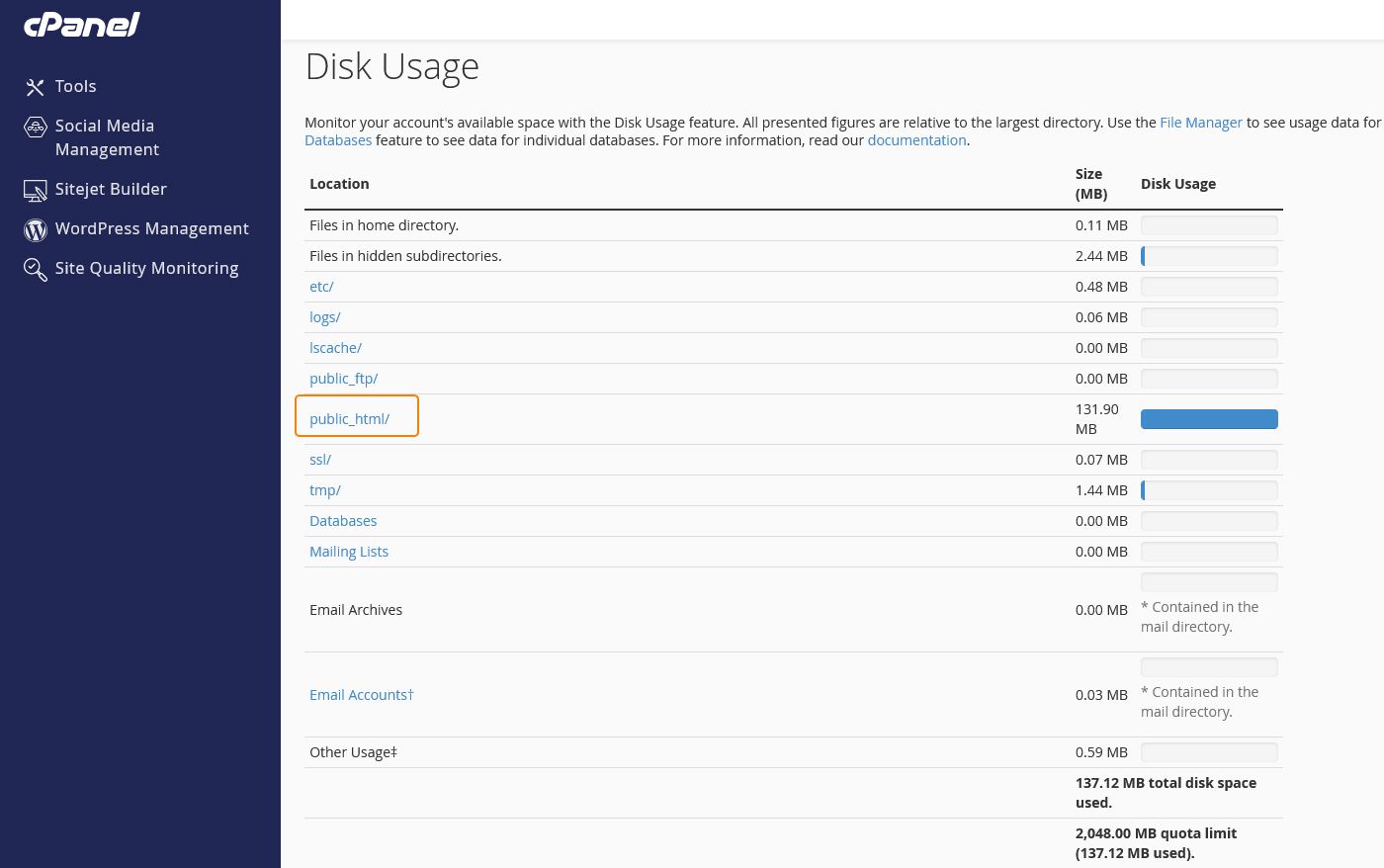The image size is (1384, 868).
Task: Open the ssl/ directory
Action: (x=319, y=459)
